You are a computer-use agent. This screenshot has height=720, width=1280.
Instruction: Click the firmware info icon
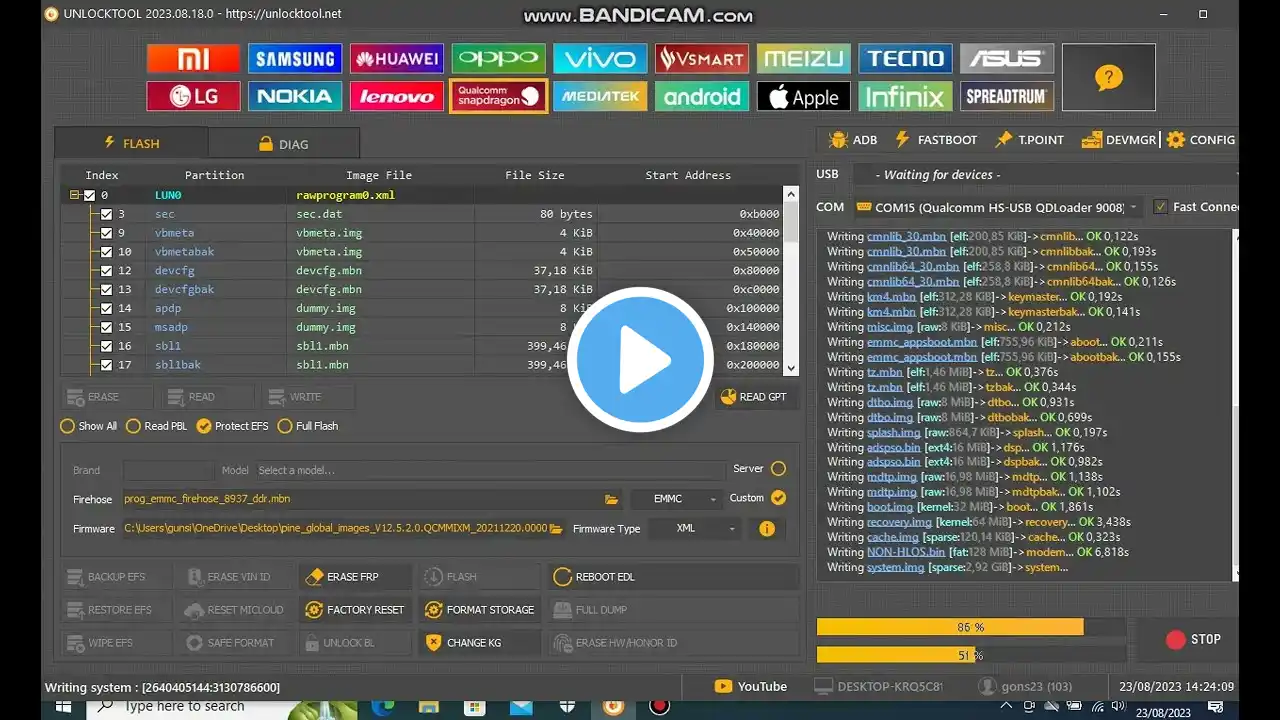[x=767, y=528]
